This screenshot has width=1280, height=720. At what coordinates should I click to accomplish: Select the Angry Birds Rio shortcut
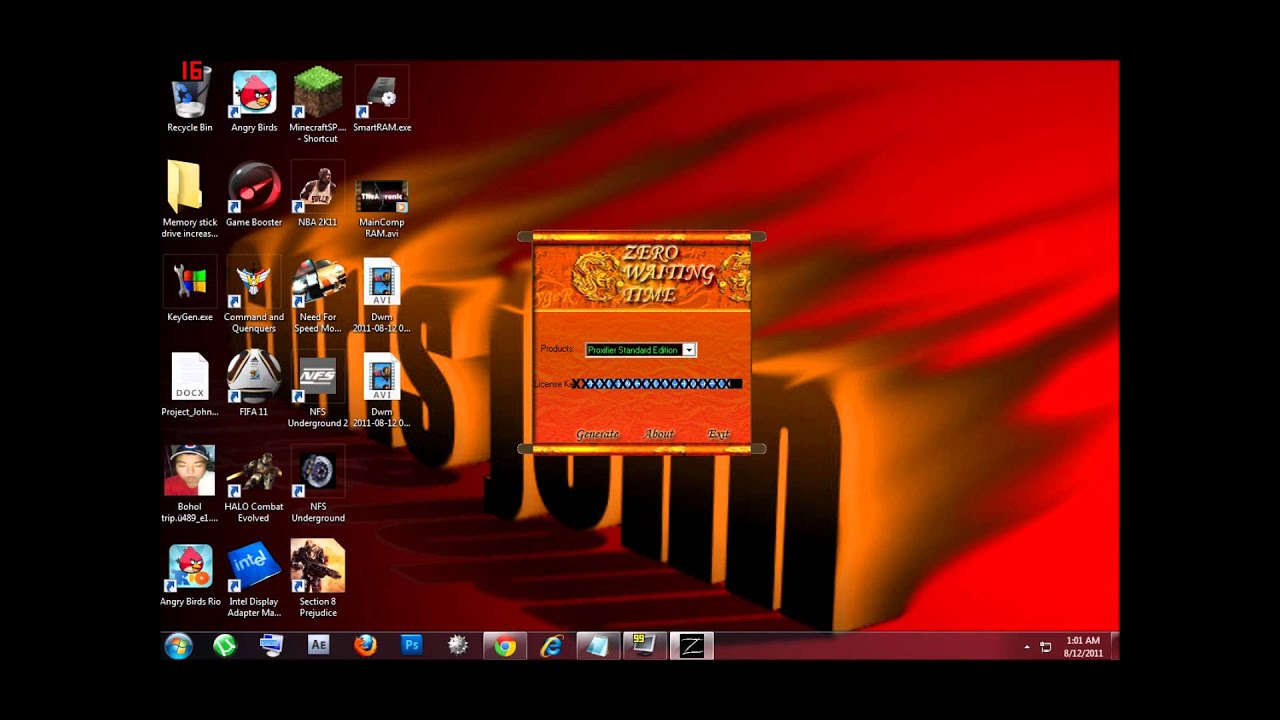pyautogui.click(x=190, y=573)
